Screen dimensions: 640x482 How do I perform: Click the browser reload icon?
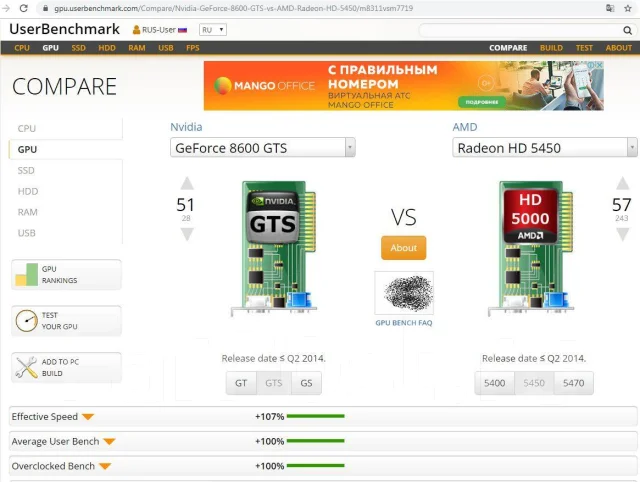point(24,8)
